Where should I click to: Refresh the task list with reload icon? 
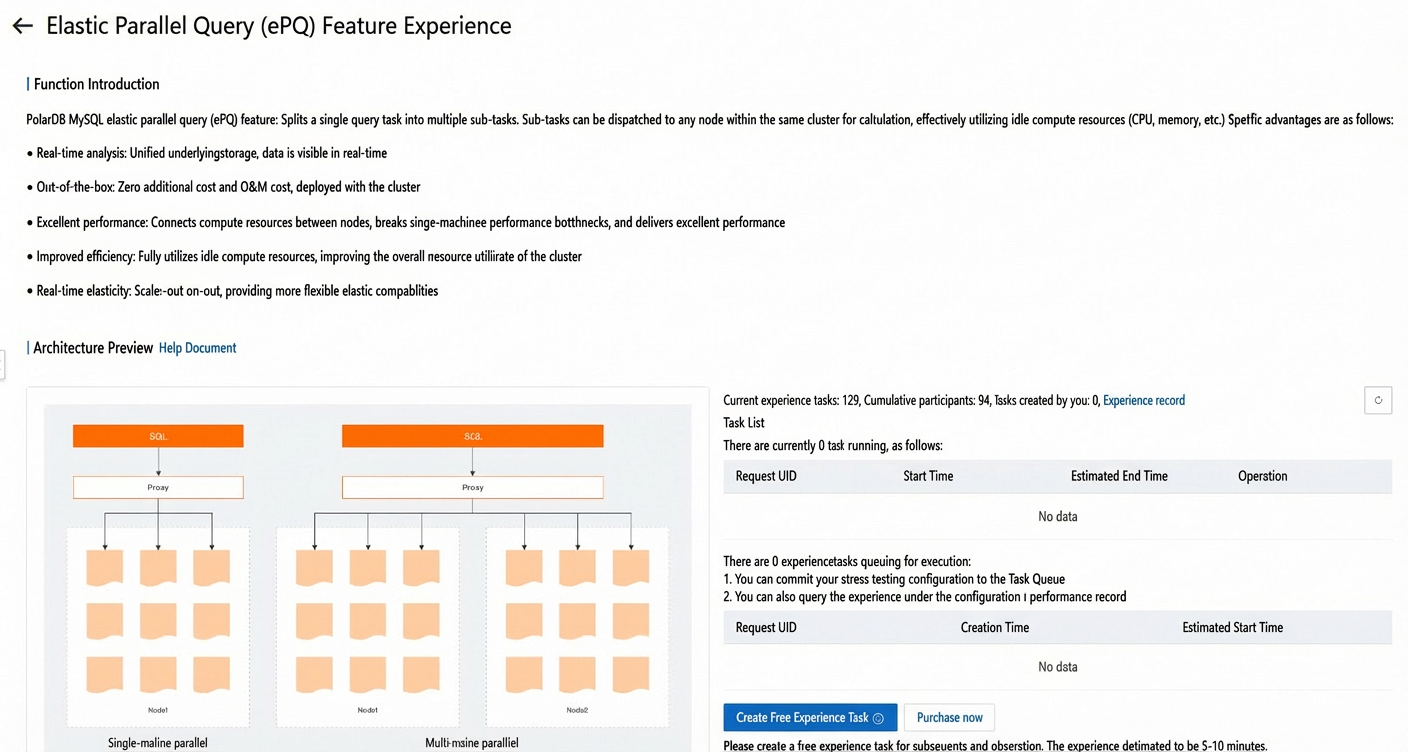[x=1378, y=400]
